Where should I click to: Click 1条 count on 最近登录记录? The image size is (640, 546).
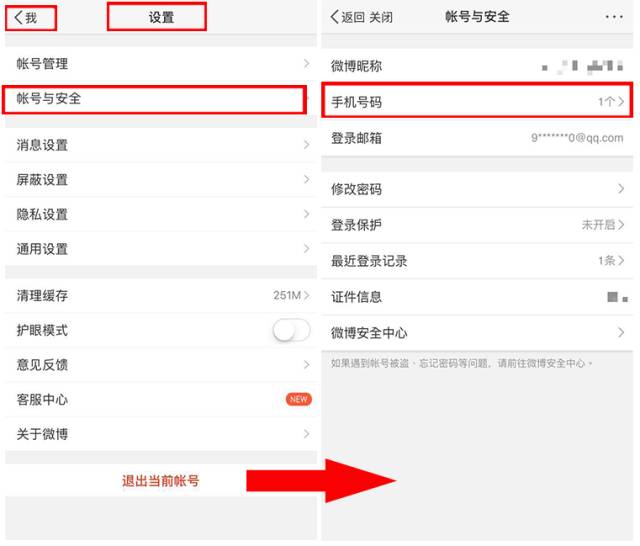pyautogui.click(x=607, y=260)
